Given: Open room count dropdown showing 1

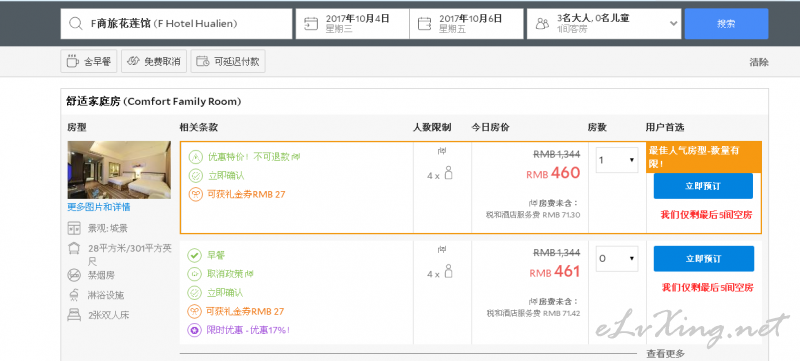Looking at the screenshot, I should [616, 160].
